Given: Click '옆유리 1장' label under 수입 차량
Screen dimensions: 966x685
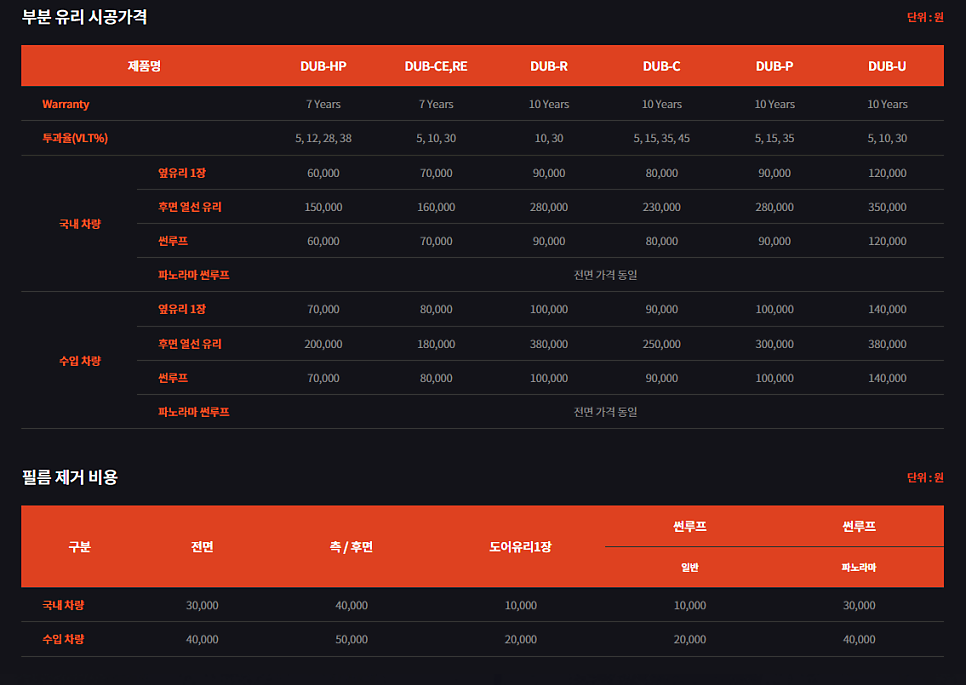Looking at the screenshot, I should [182, 309].
